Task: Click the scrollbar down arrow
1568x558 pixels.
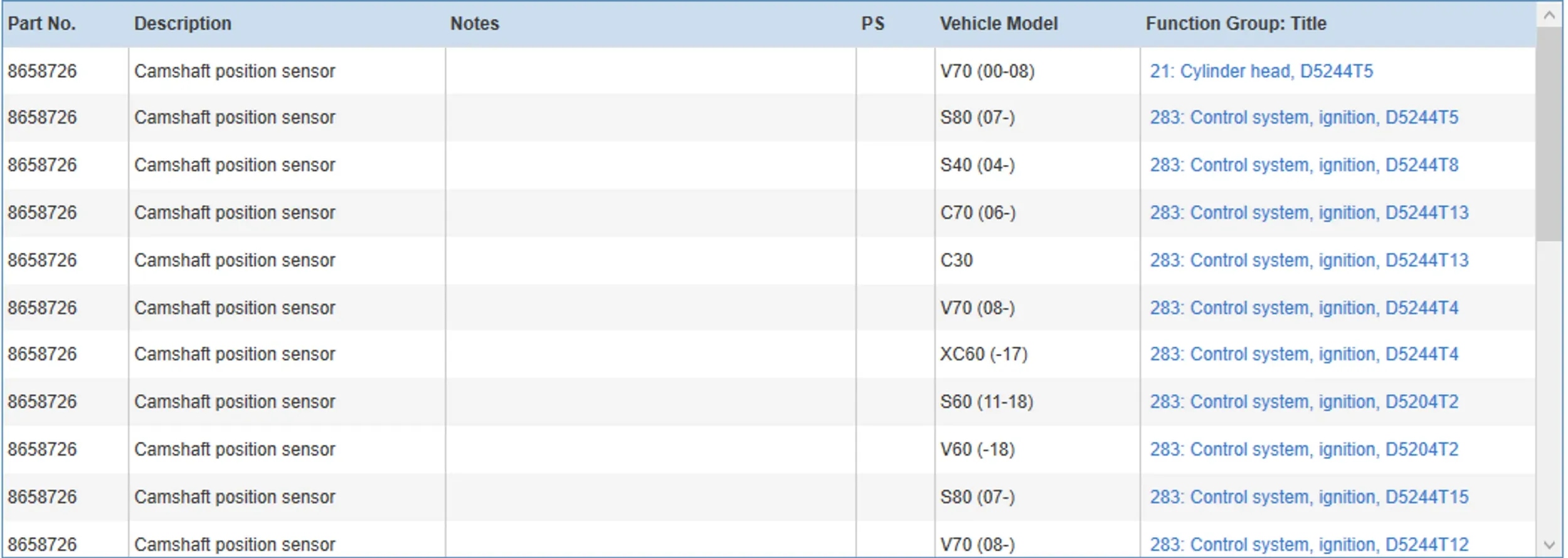Action: tap(1549, 544)
